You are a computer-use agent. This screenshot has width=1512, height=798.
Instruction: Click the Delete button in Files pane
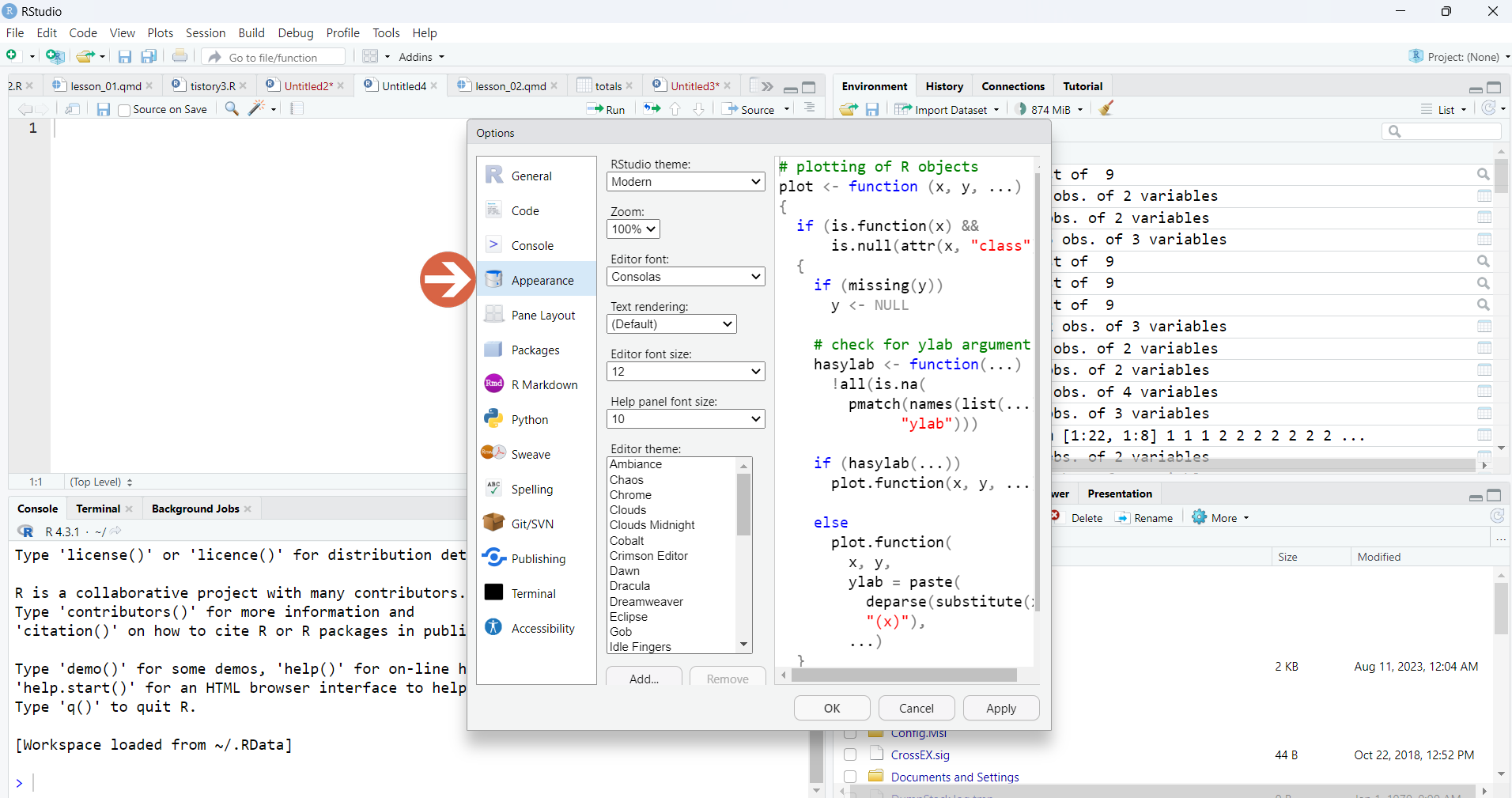pos(1078,517)
